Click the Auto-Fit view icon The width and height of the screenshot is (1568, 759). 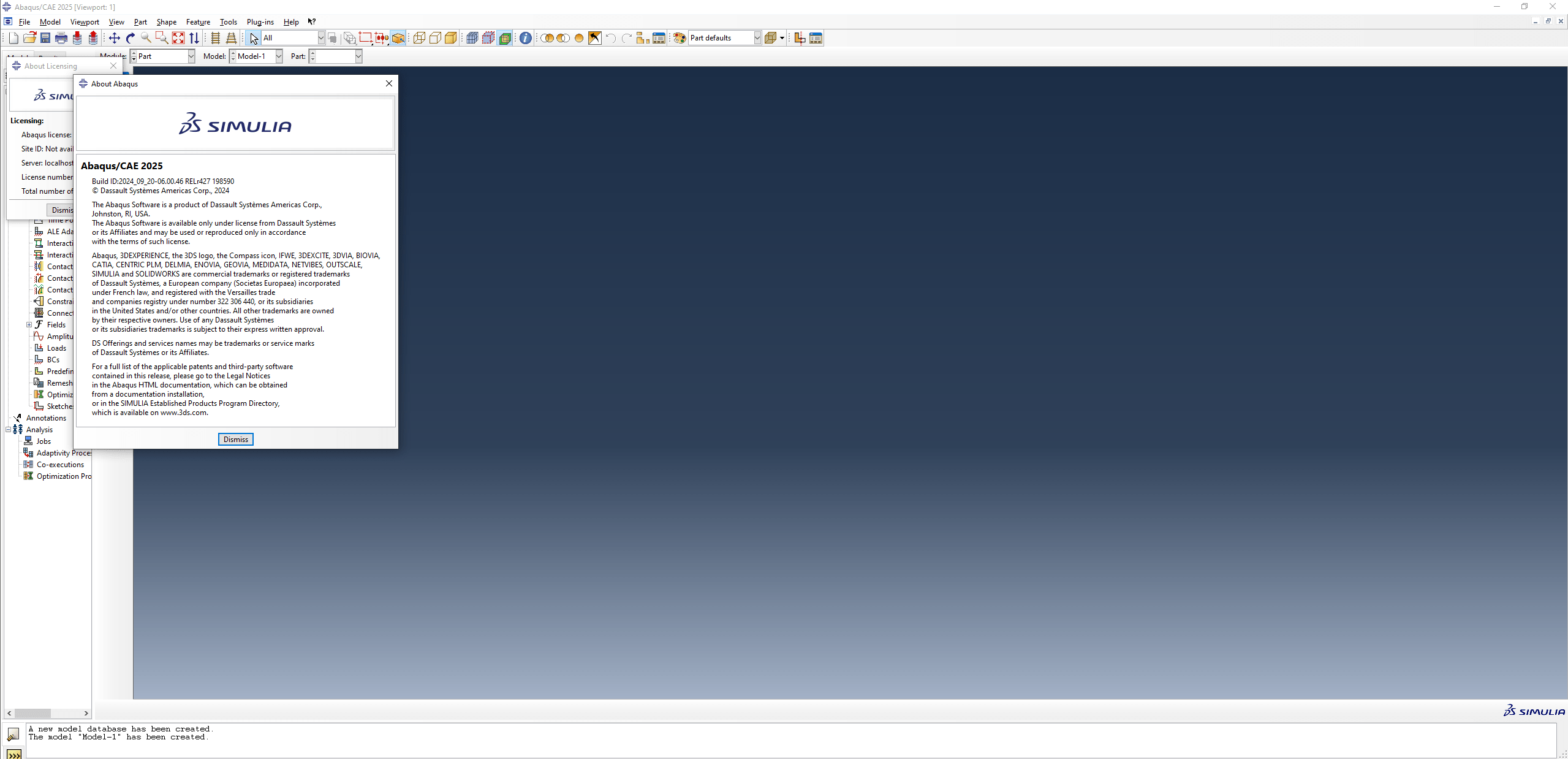pos(178,38)
